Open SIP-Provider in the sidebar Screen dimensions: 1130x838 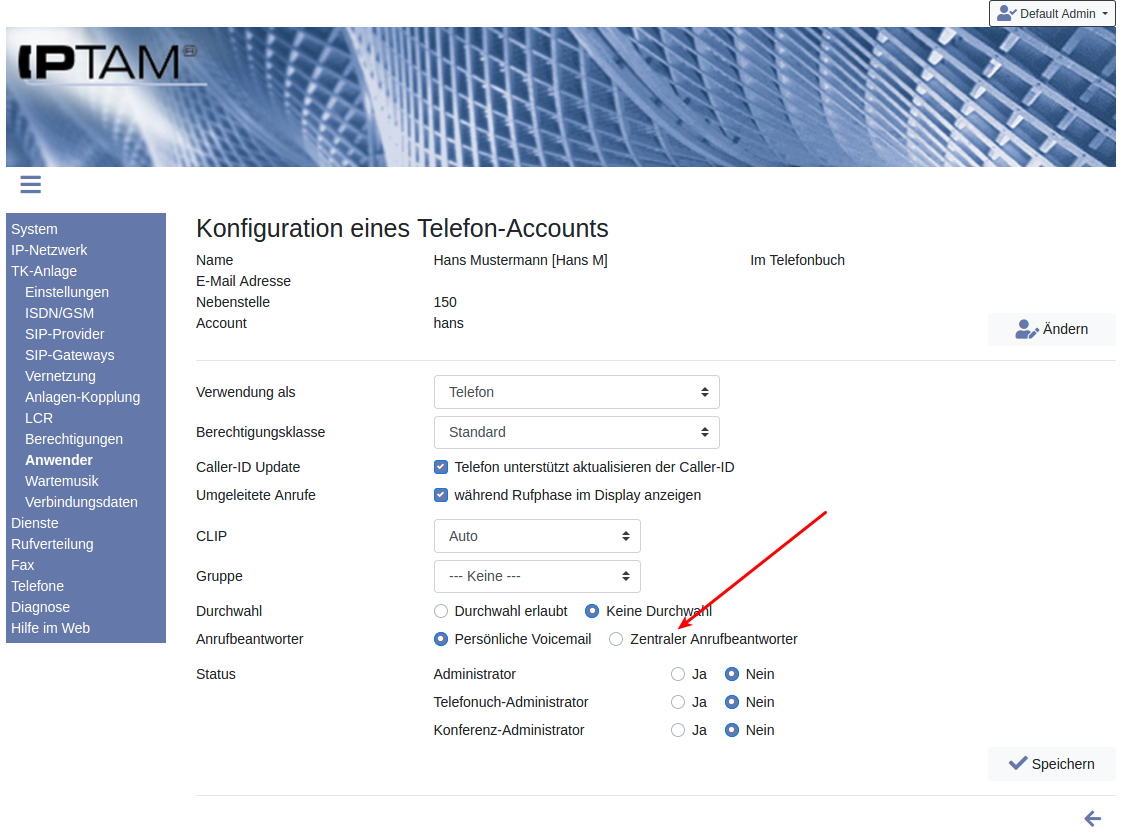pos(64,334)
